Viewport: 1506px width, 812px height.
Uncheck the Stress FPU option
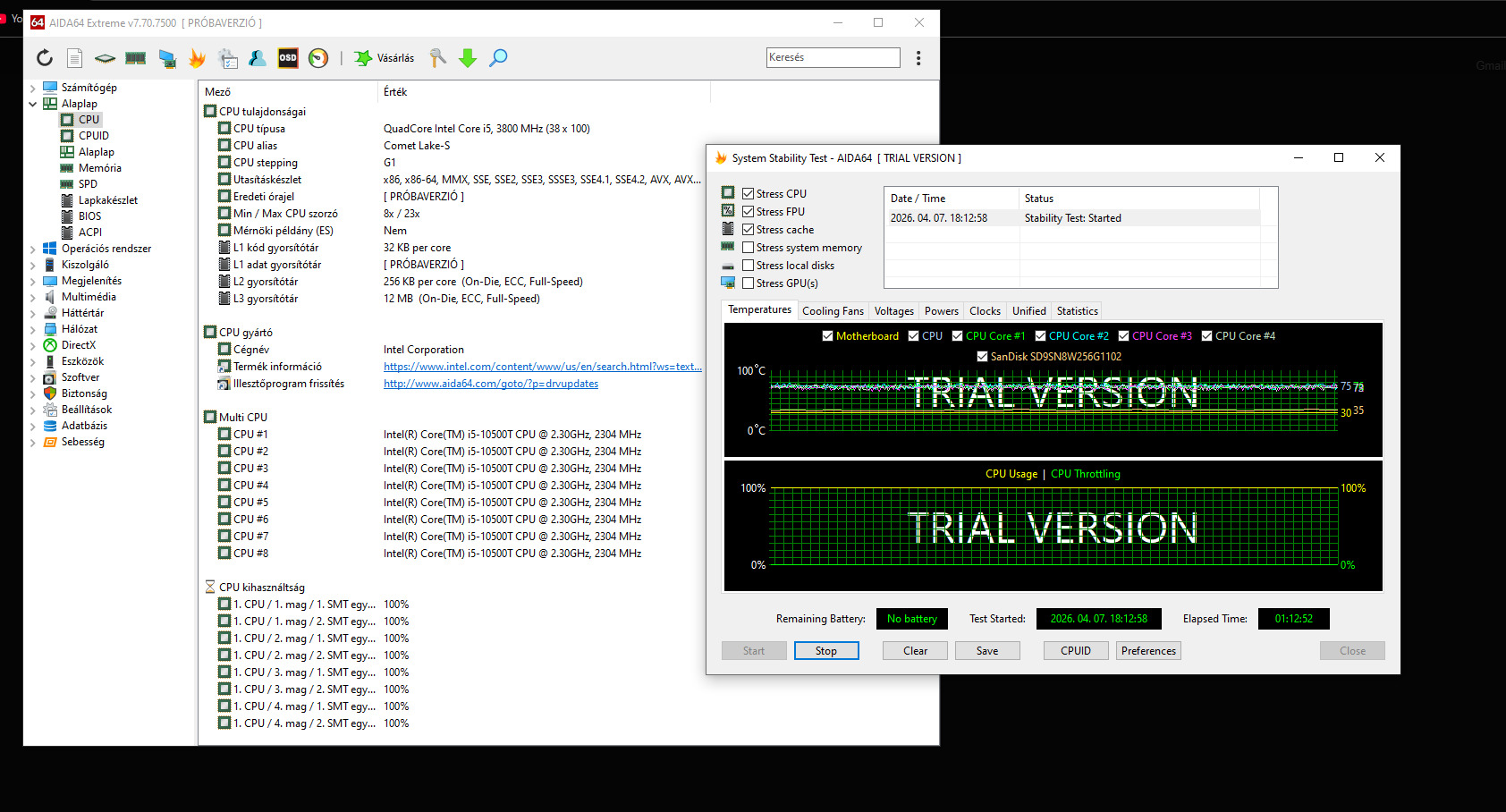[749, 212]
